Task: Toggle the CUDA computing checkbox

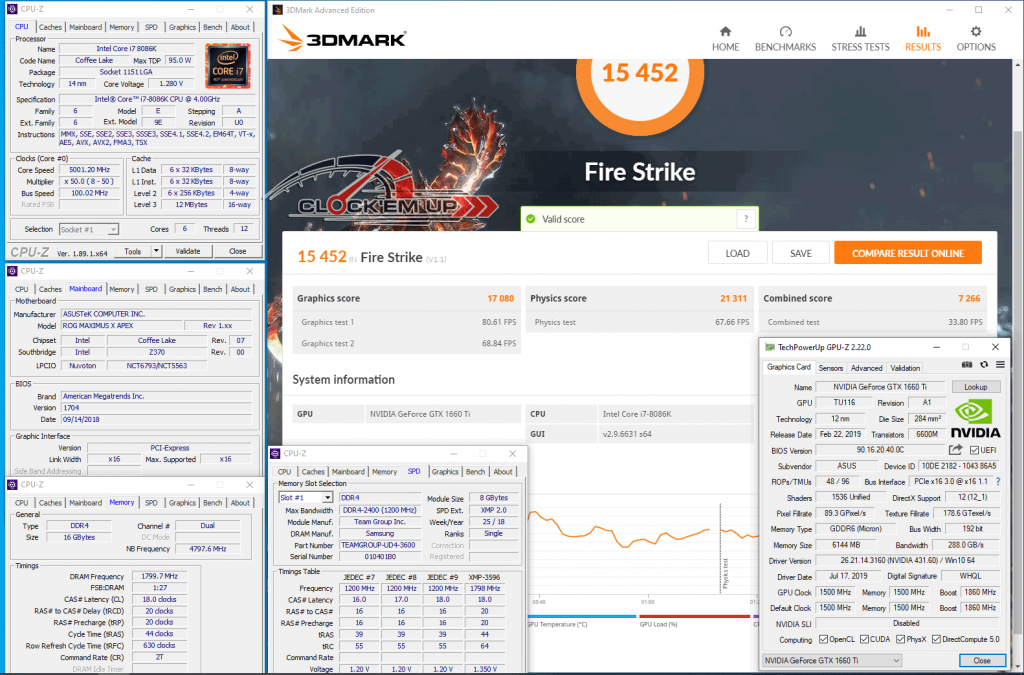Action: point(864,639)
